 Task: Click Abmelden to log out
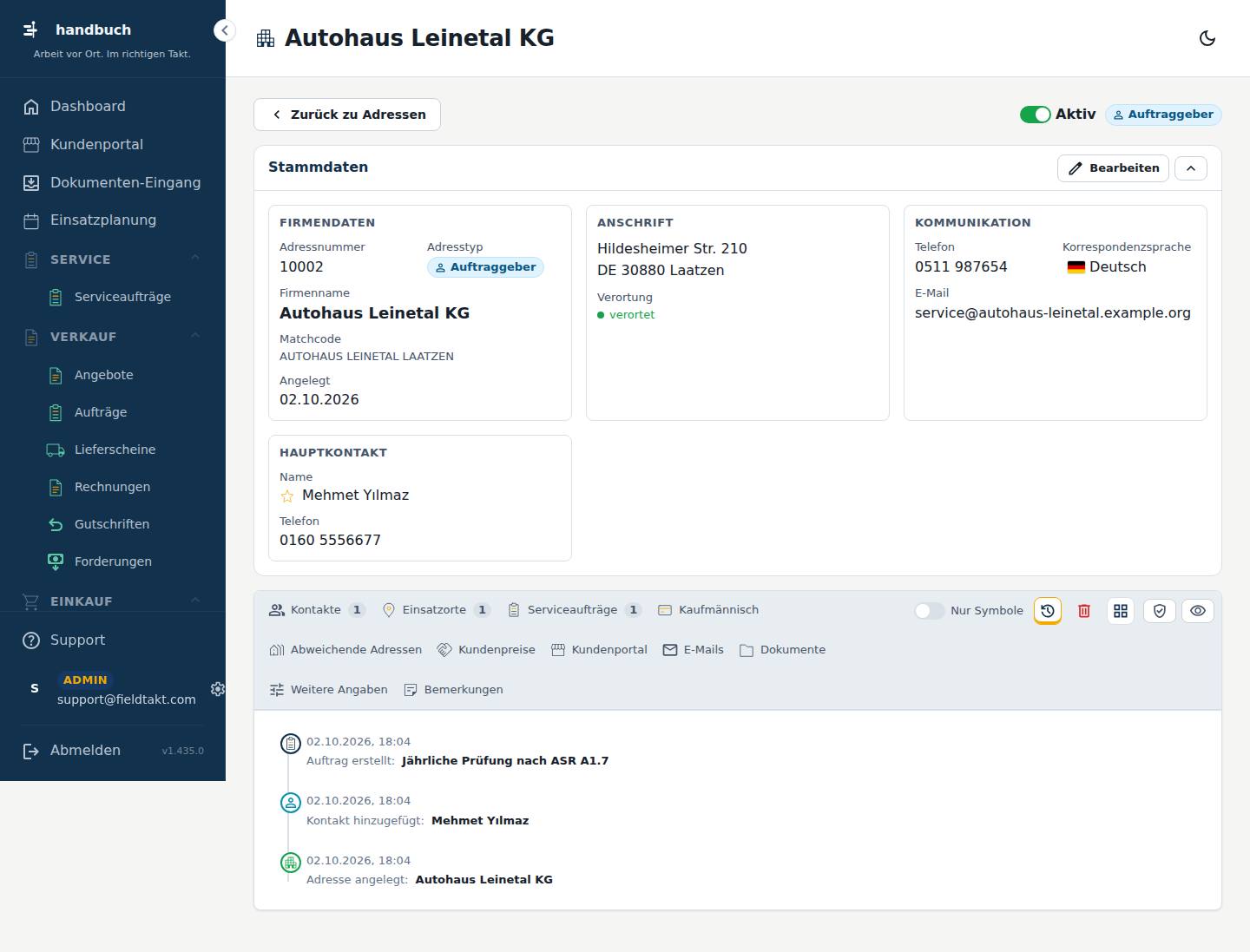click(85, 751)
